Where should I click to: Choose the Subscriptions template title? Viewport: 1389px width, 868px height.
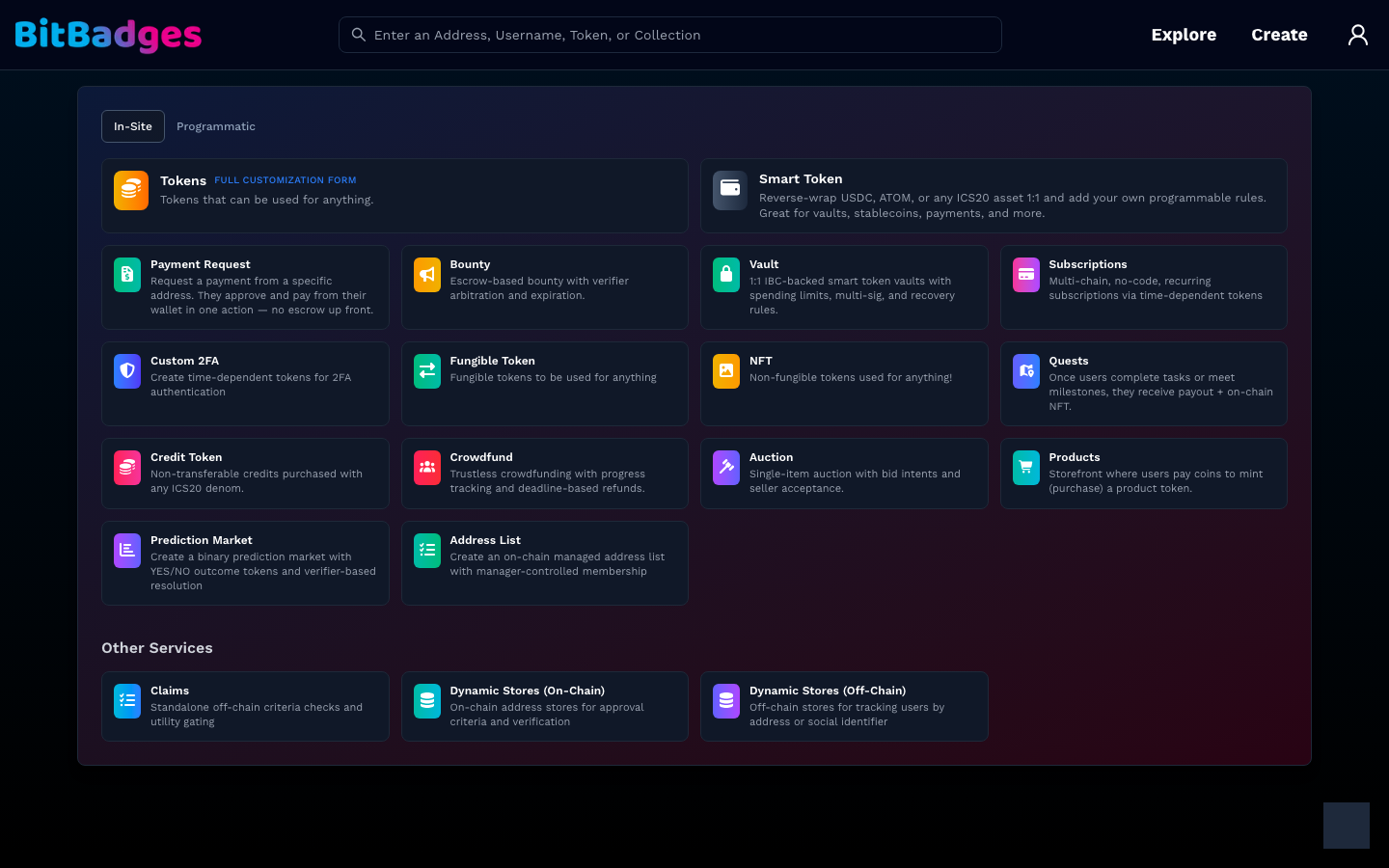[1088, 264]
